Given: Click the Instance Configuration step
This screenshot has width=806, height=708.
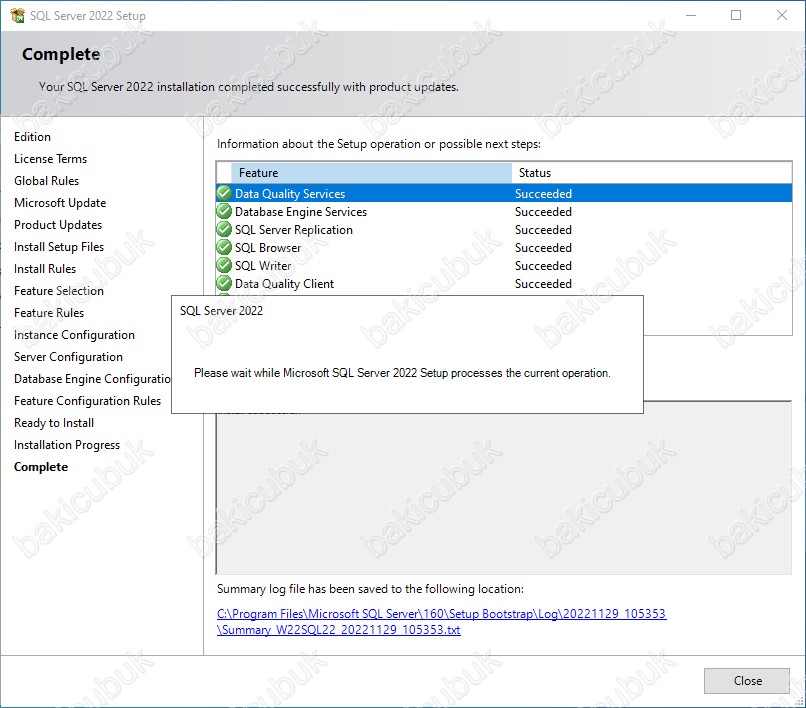Looking at the screenshot, I should click(x=75, y=335).
